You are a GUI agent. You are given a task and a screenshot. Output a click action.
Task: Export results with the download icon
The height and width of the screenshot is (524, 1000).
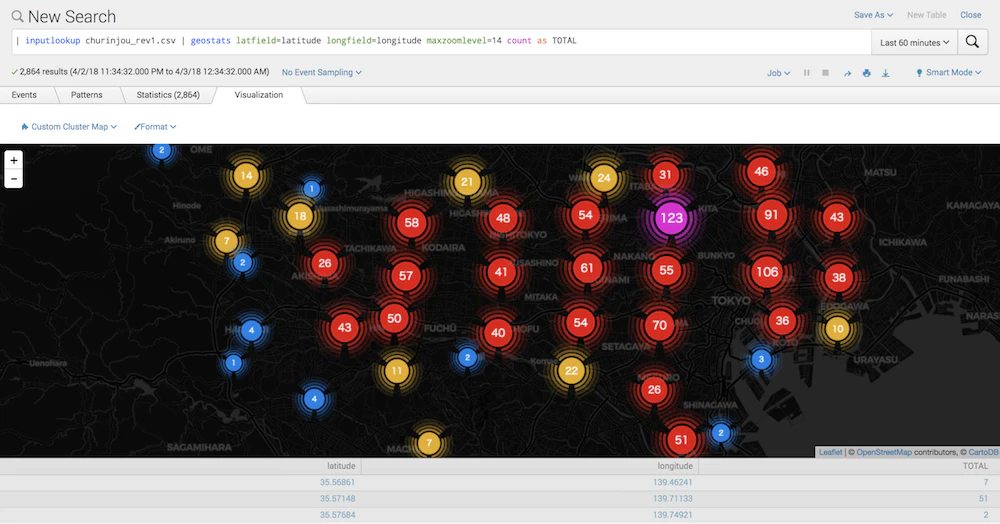coord(885,73)
